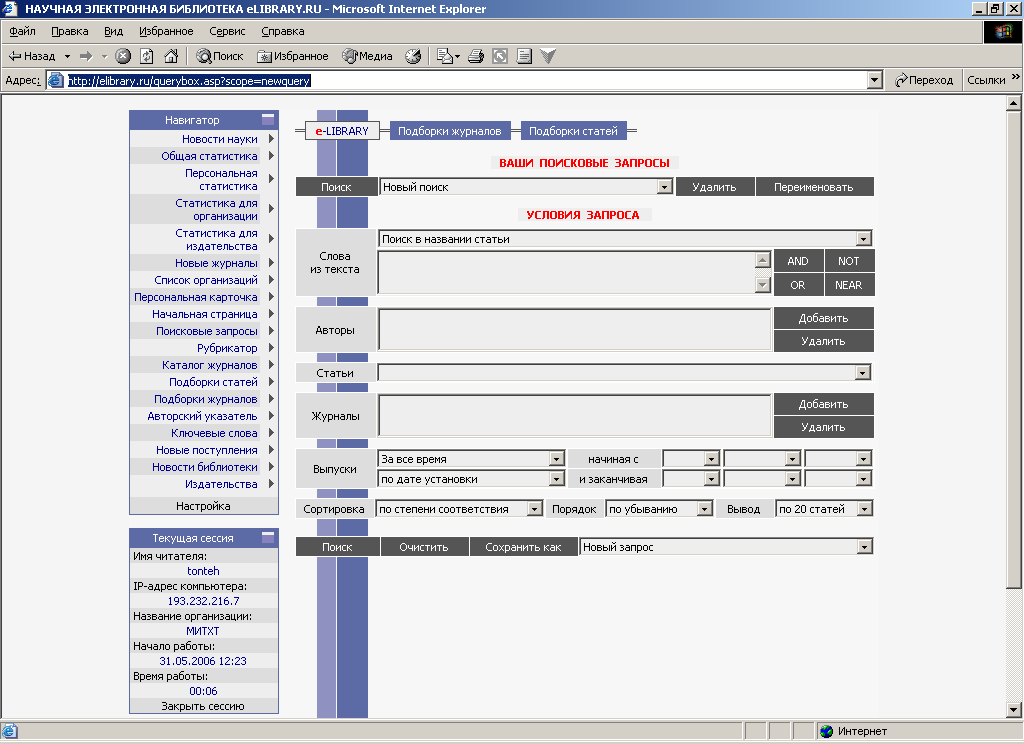Refresh the page using the toolbar icon
This screenshot has width=1024, height=744.
(147, 56)
